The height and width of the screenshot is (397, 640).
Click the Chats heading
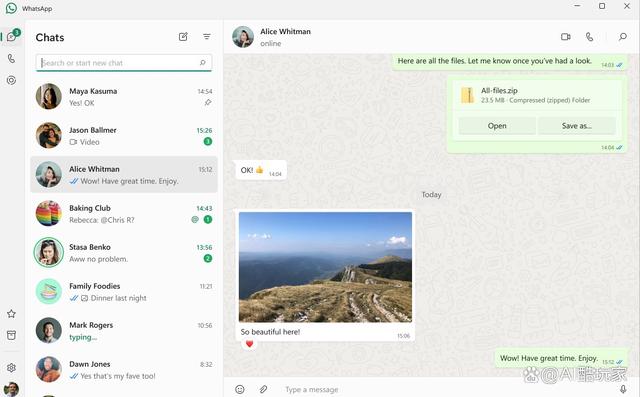tap(50, 38)
